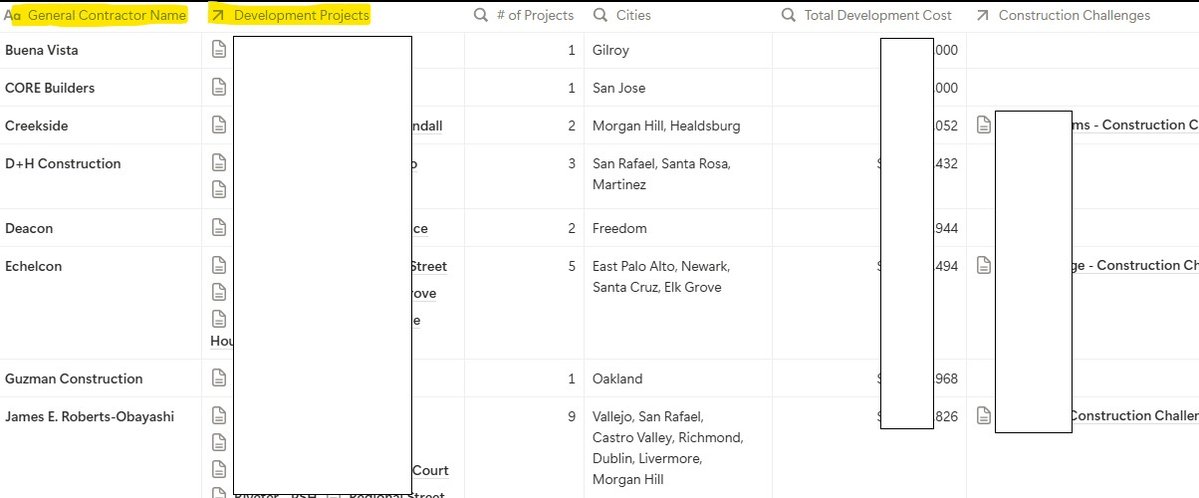This screenshot has width=1199, height=498.
Task: Open the Buena Vista contractor entry
Action: click(41, 50)
